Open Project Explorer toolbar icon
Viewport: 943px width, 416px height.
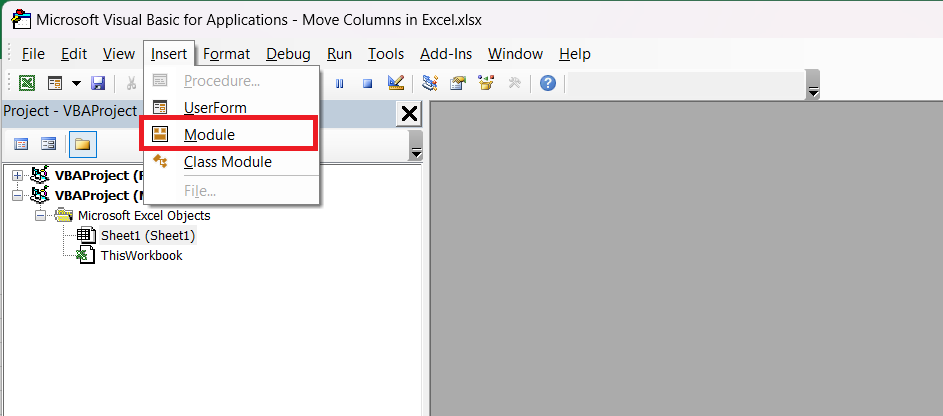point(429,83)
